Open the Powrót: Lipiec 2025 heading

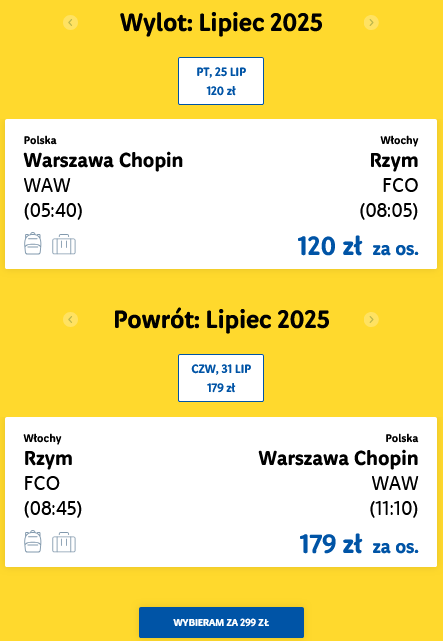(222, 320)
